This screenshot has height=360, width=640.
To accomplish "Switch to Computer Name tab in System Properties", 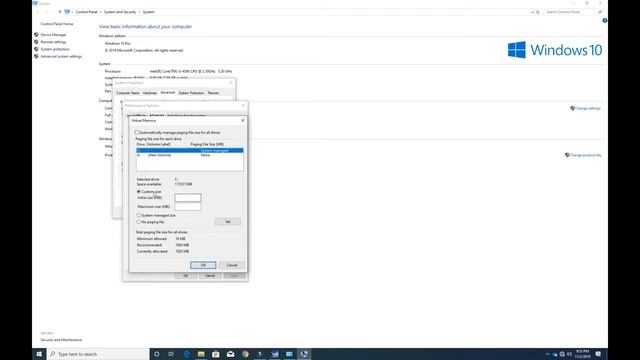I will click(x=128, y=93).
